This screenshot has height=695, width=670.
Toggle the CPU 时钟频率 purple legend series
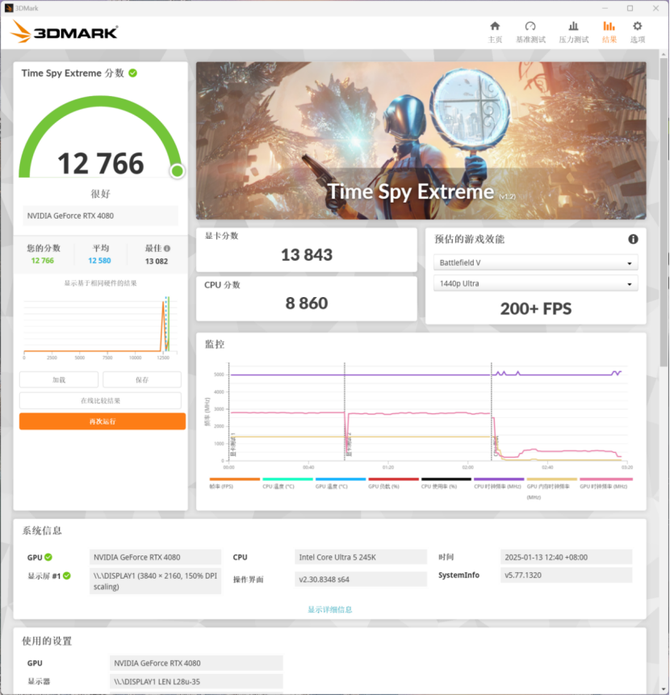click(x=499, y=483)
